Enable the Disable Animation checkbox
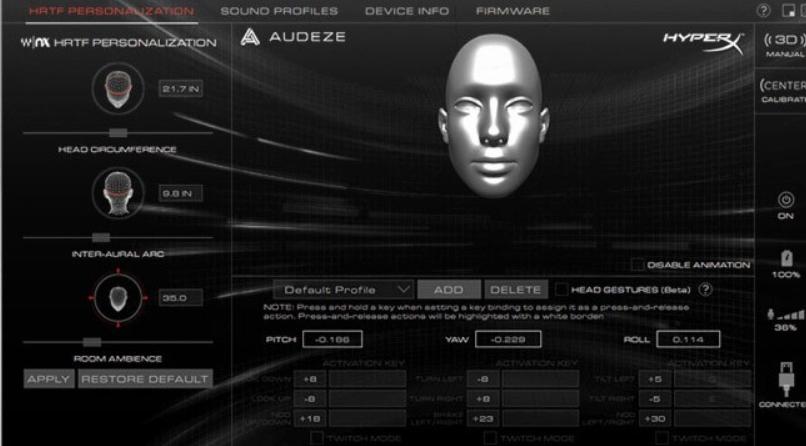This screenshot has width=806, height=446. (x=637, y=265)
